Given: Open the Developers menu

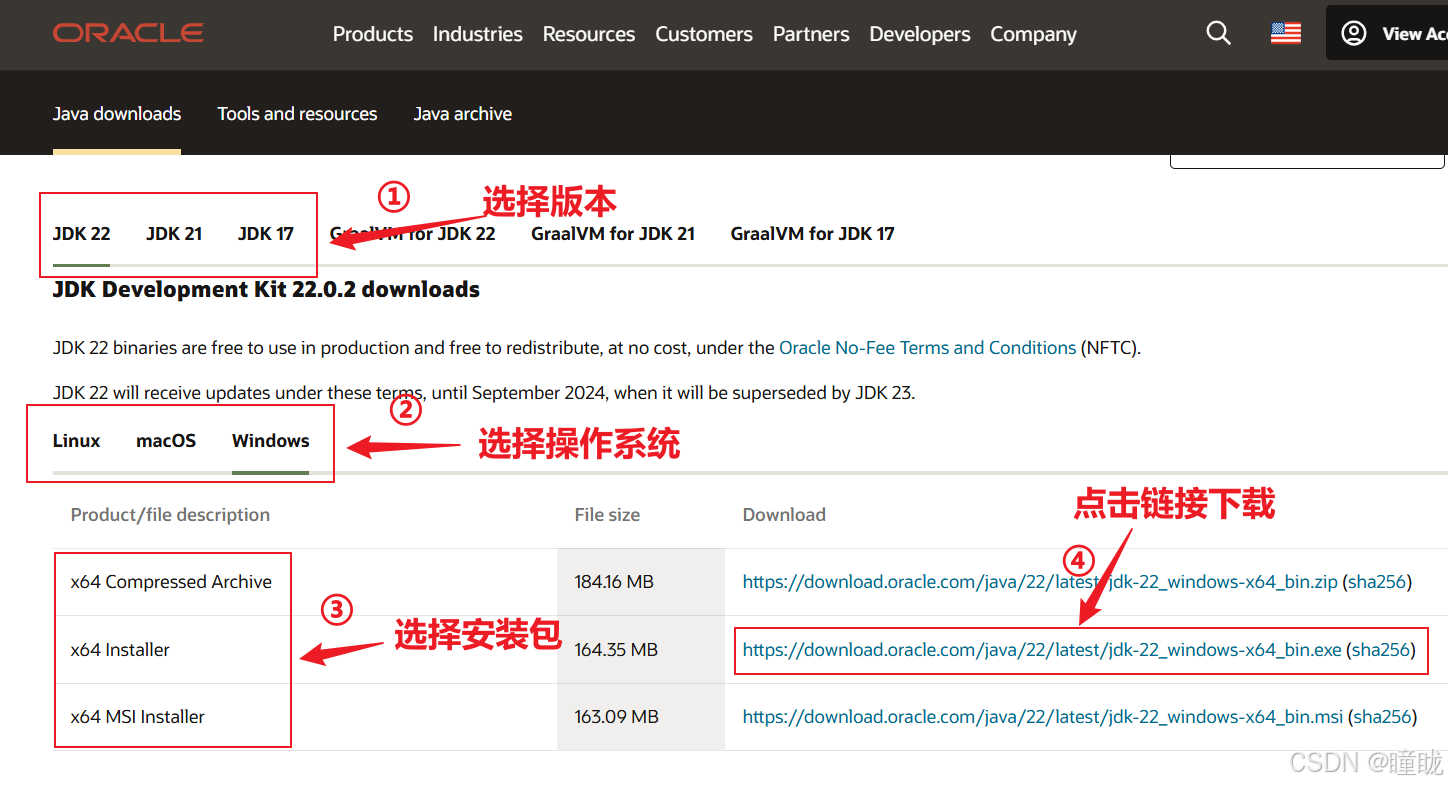Looking at the screenshot, I should (920, 34).
